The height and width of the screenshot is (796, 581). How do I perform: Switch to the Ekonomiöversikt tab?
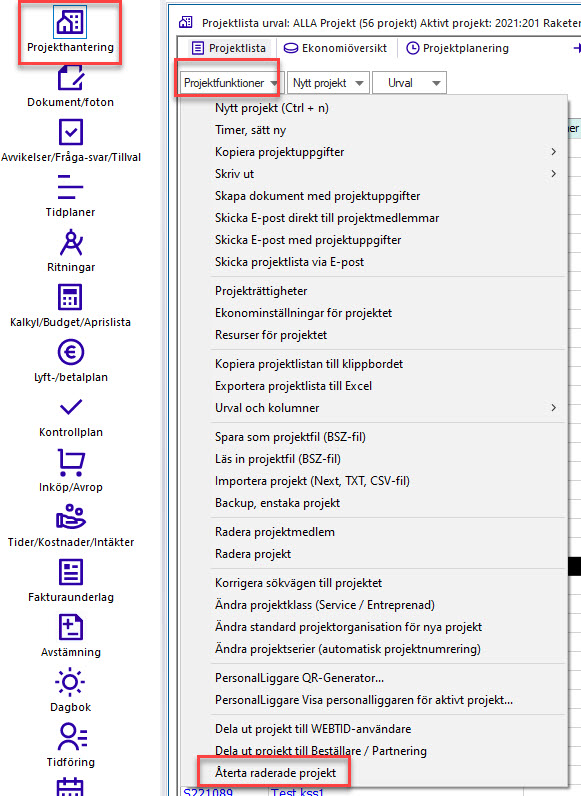tap(335, 48)
